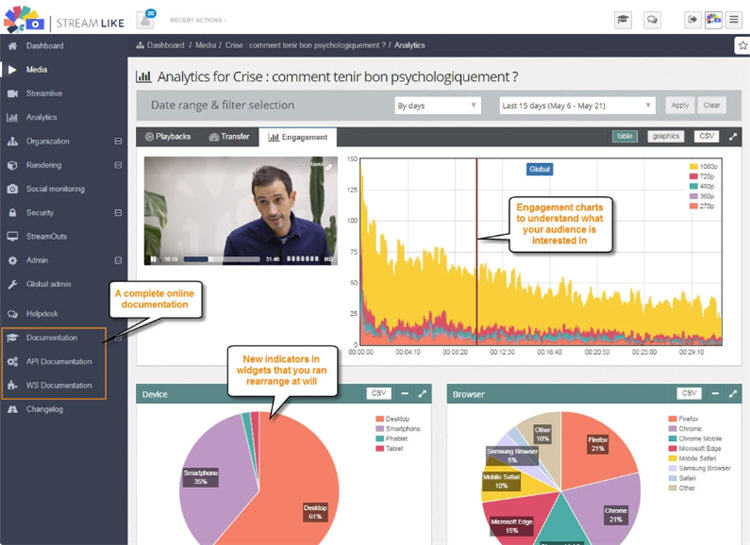Screen dimensions: 750x545
Task: Click the Global admin wrench icon
Action: (x=12, y=284)
